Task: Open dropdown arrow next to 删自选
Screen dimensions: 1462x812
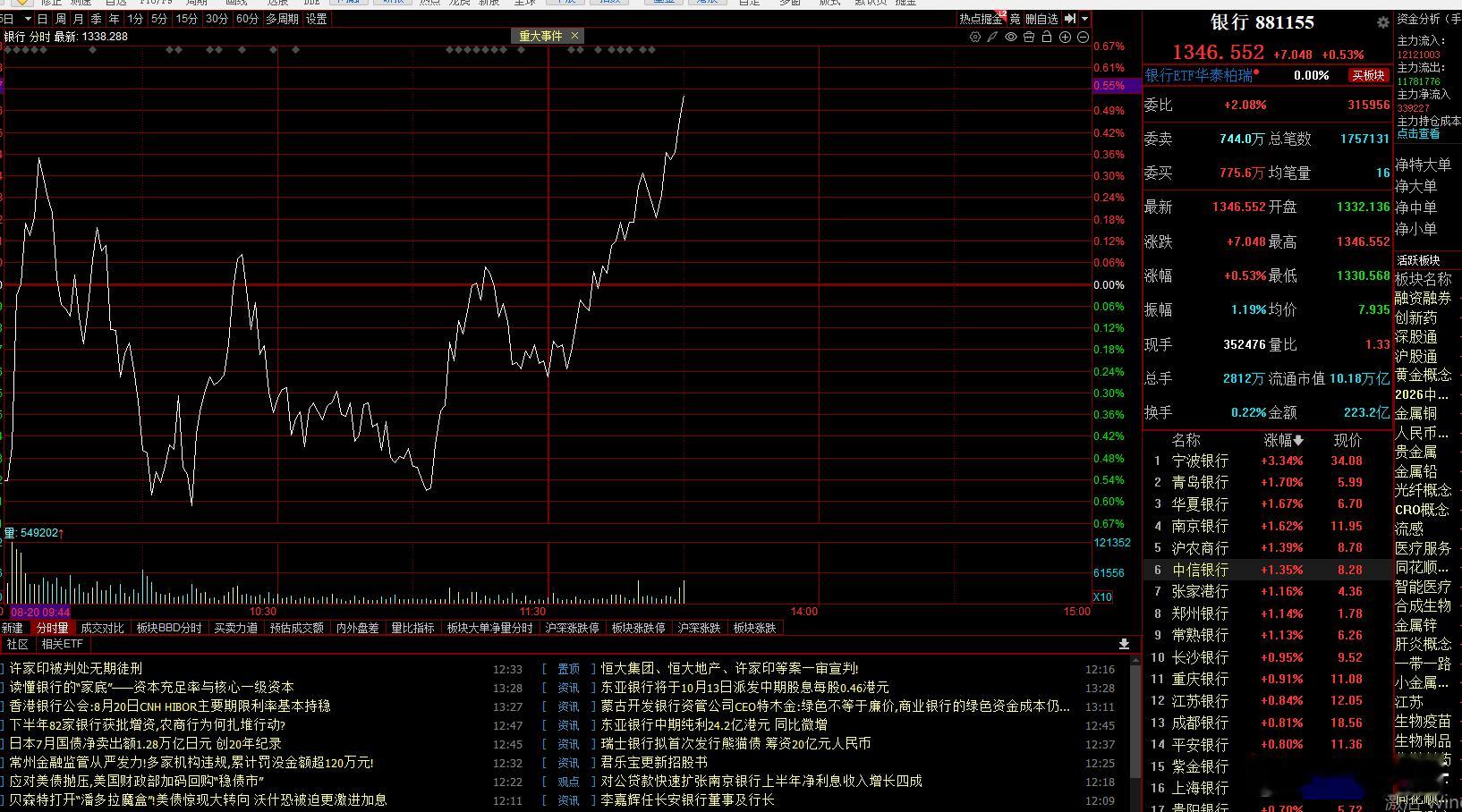Action: [1085, 18]
